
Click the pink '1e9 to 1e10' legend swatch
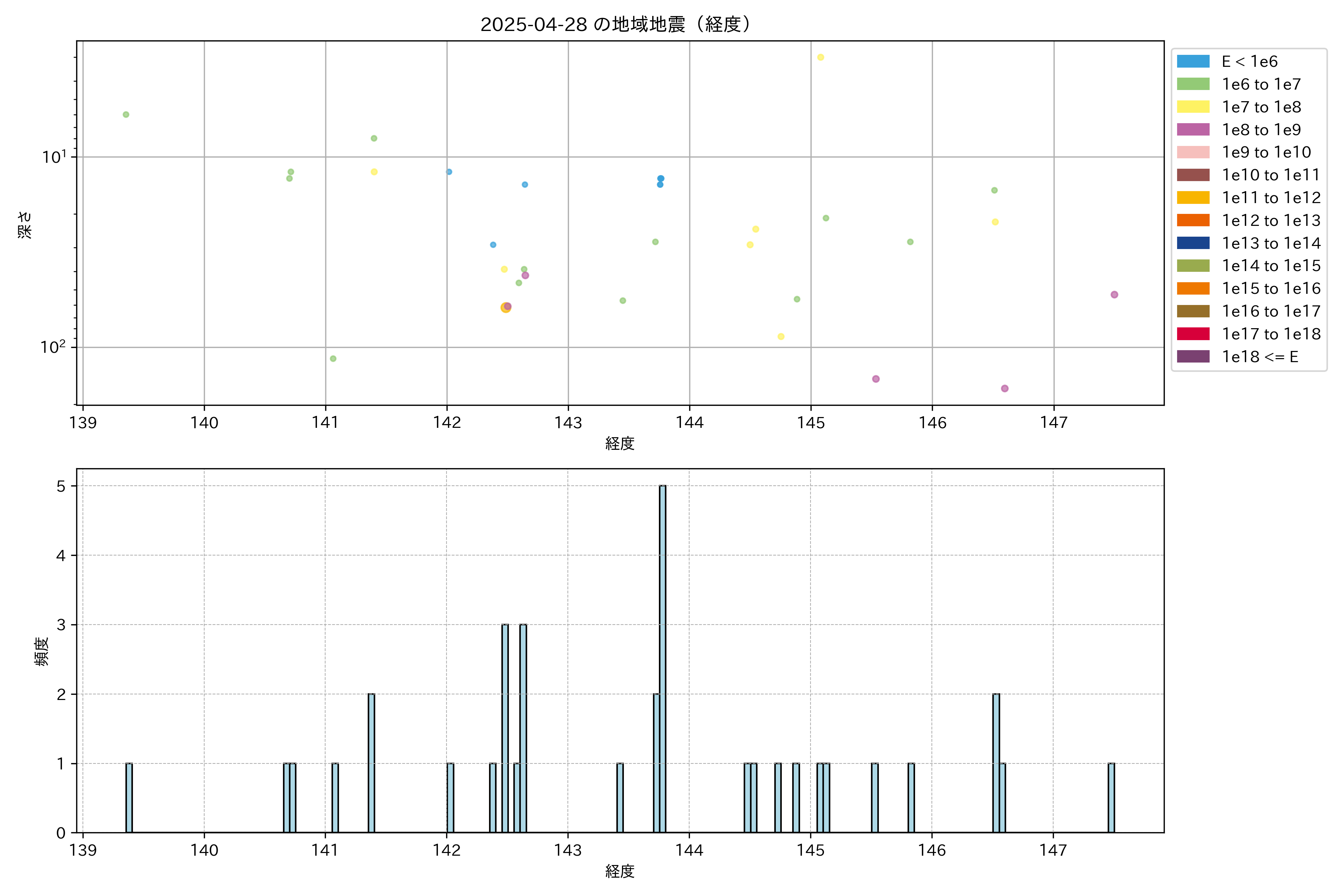[1192, 152]
